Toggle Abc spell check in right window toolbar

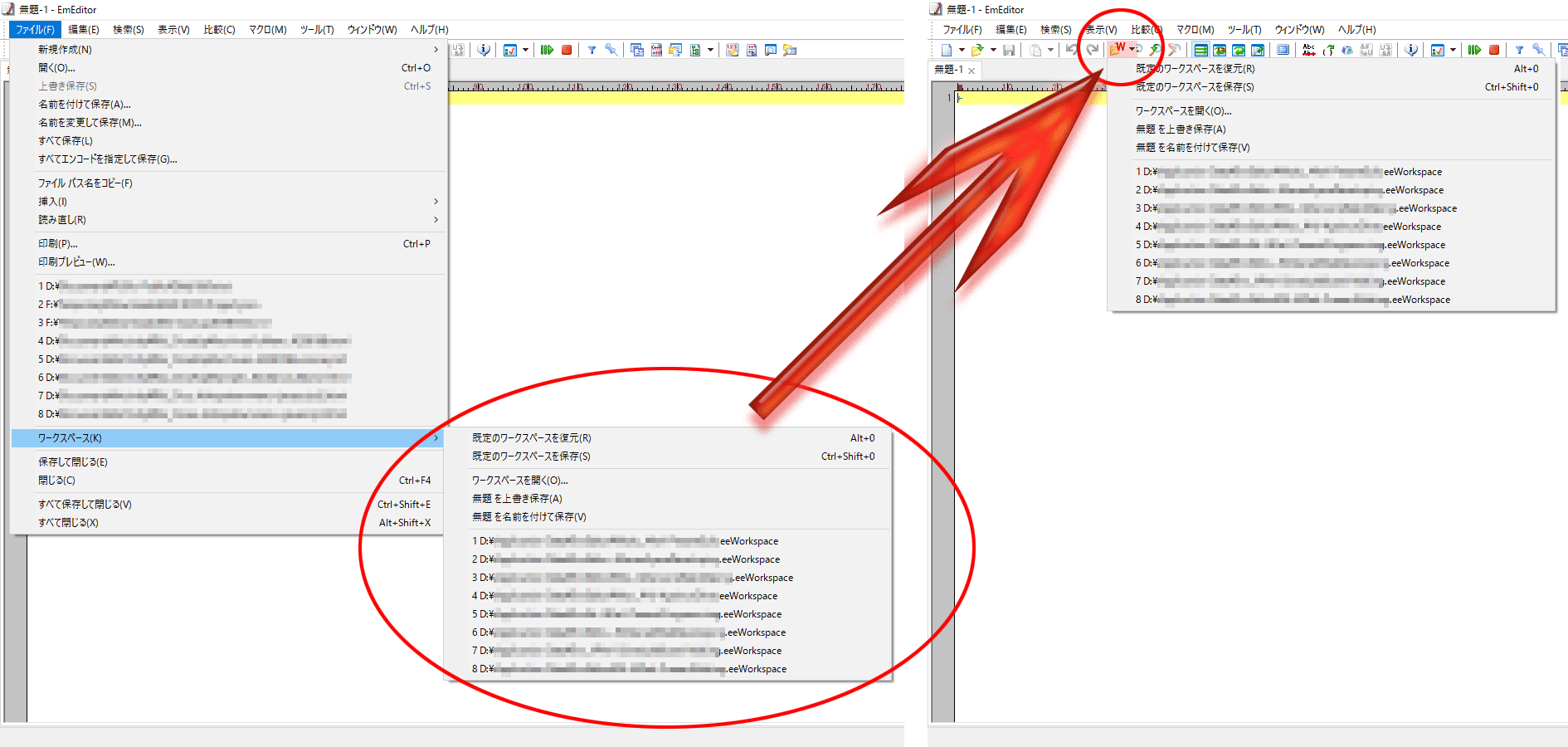pos(1308,50)
